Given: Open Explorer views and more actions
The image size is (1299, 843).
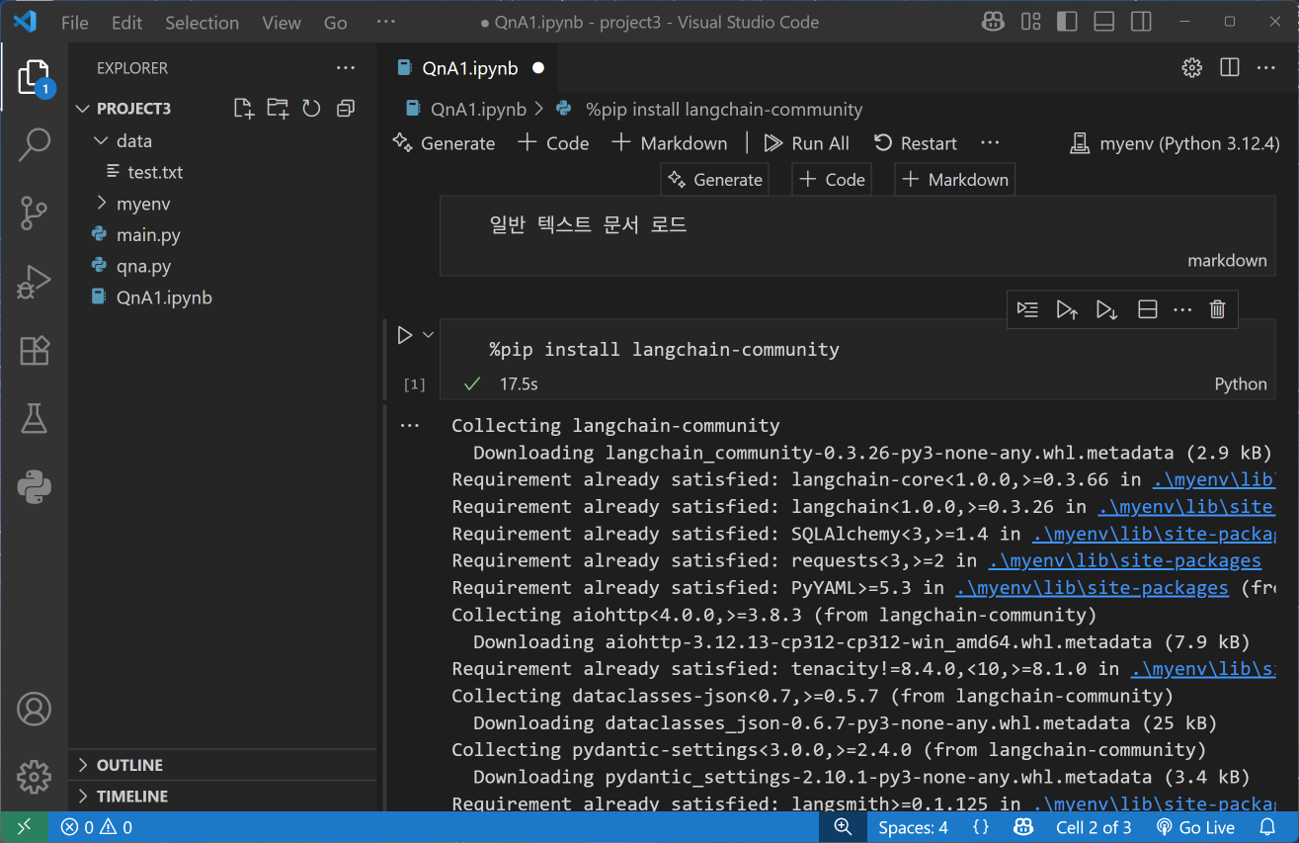Looking at the screenshot, I should pos(345,68).
